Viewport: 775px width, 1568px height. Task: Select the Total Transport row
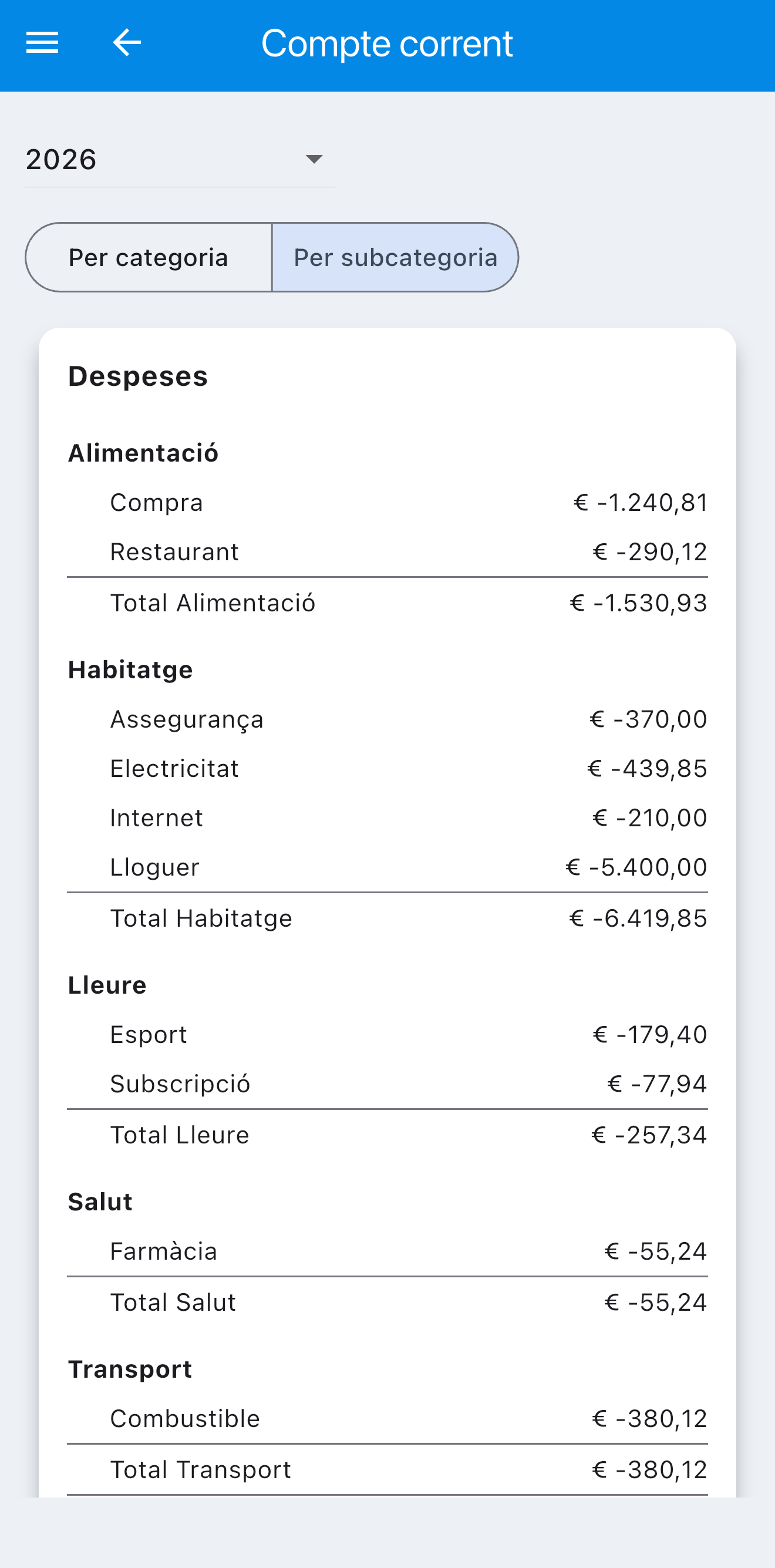(x=387, y=1470)
